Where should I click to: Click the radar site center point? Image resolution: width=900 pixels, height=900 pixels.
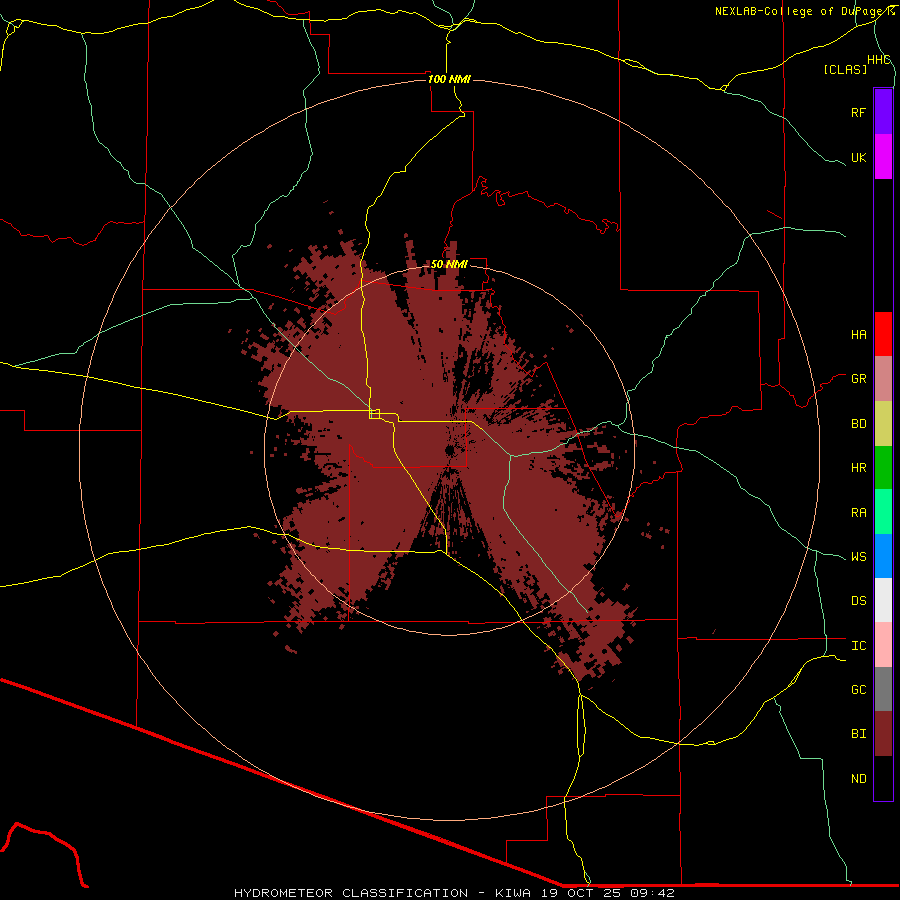(449, 451)
